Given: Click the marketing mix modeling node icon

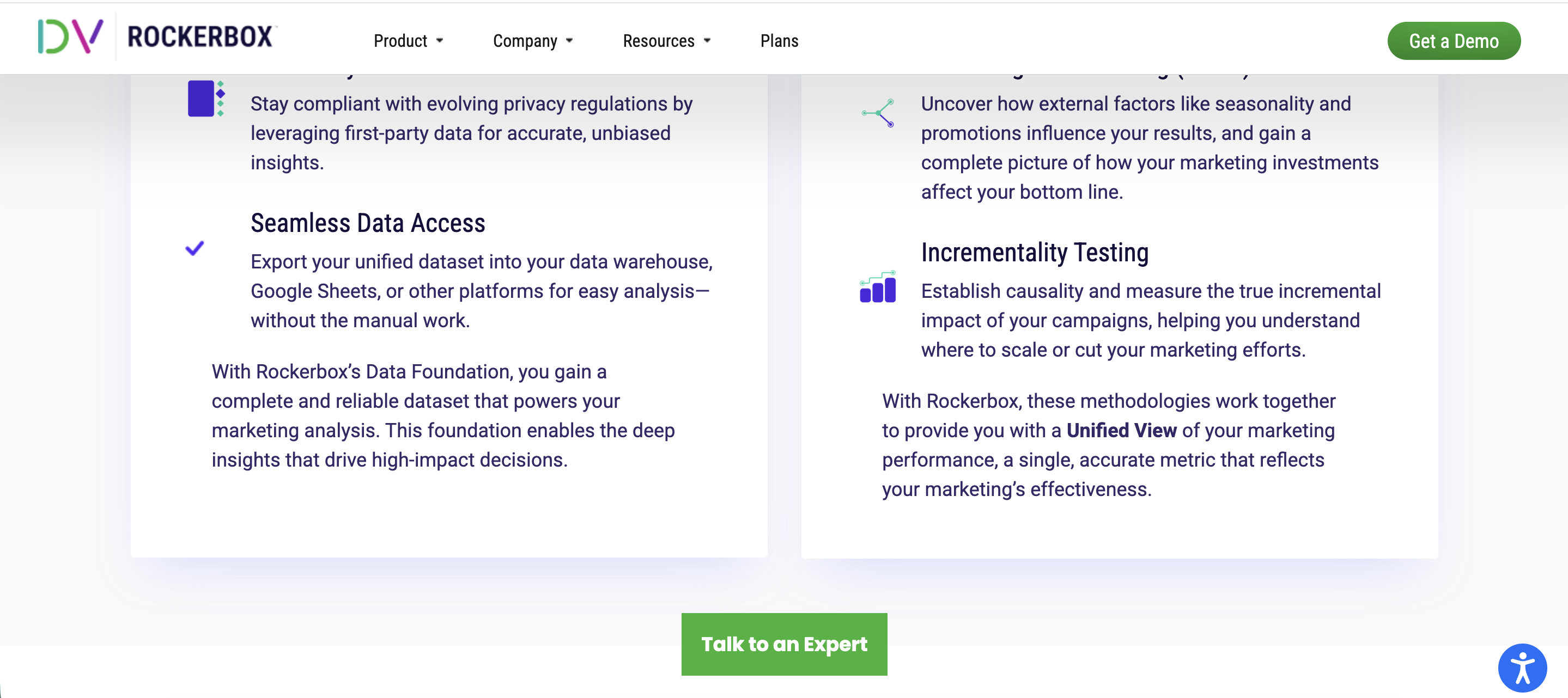Looking at the screenshot, I should click(878, 113).
